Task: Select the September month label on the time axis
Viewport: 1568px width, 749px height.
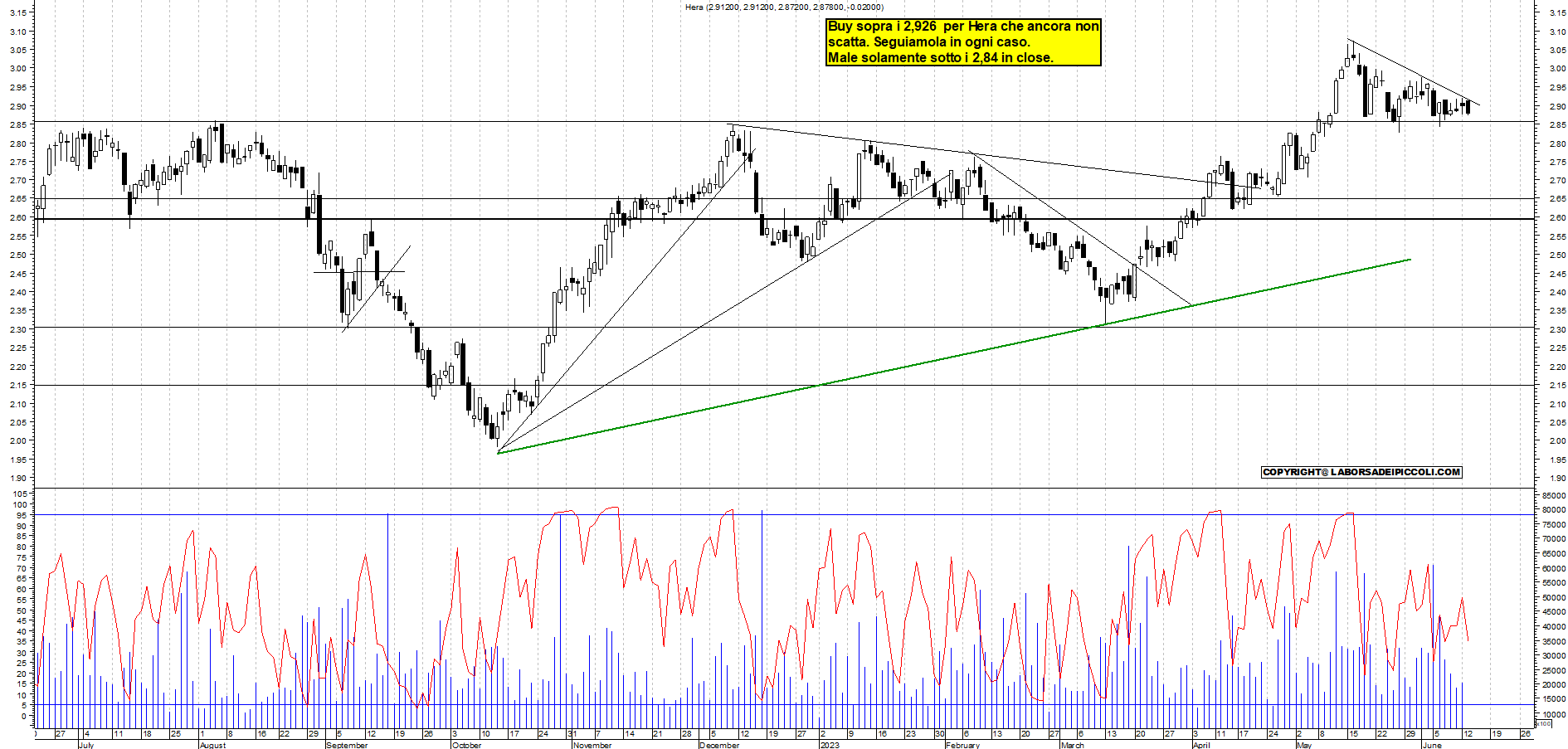Action: pyautogui.click(x=347, y=745)
